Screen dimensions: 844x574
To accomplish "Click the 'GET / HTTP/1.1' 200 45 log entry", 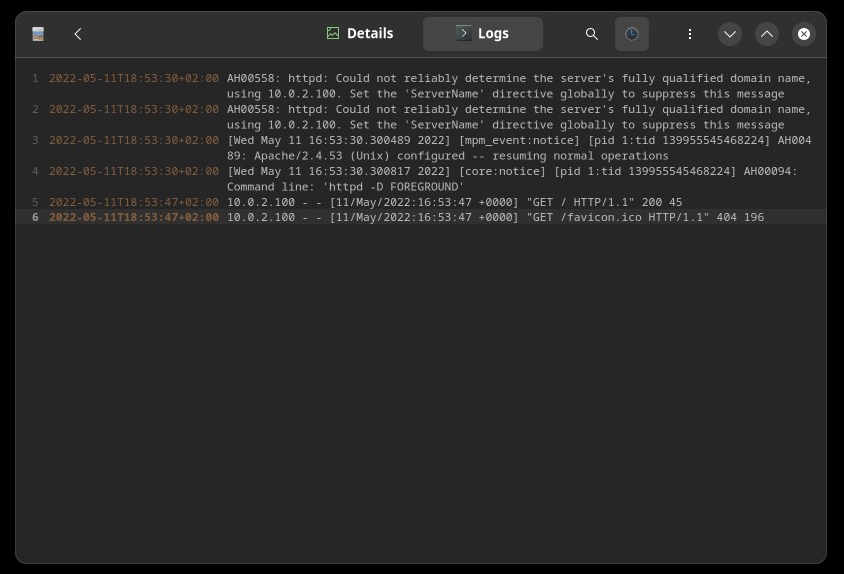I will [454, 202].
